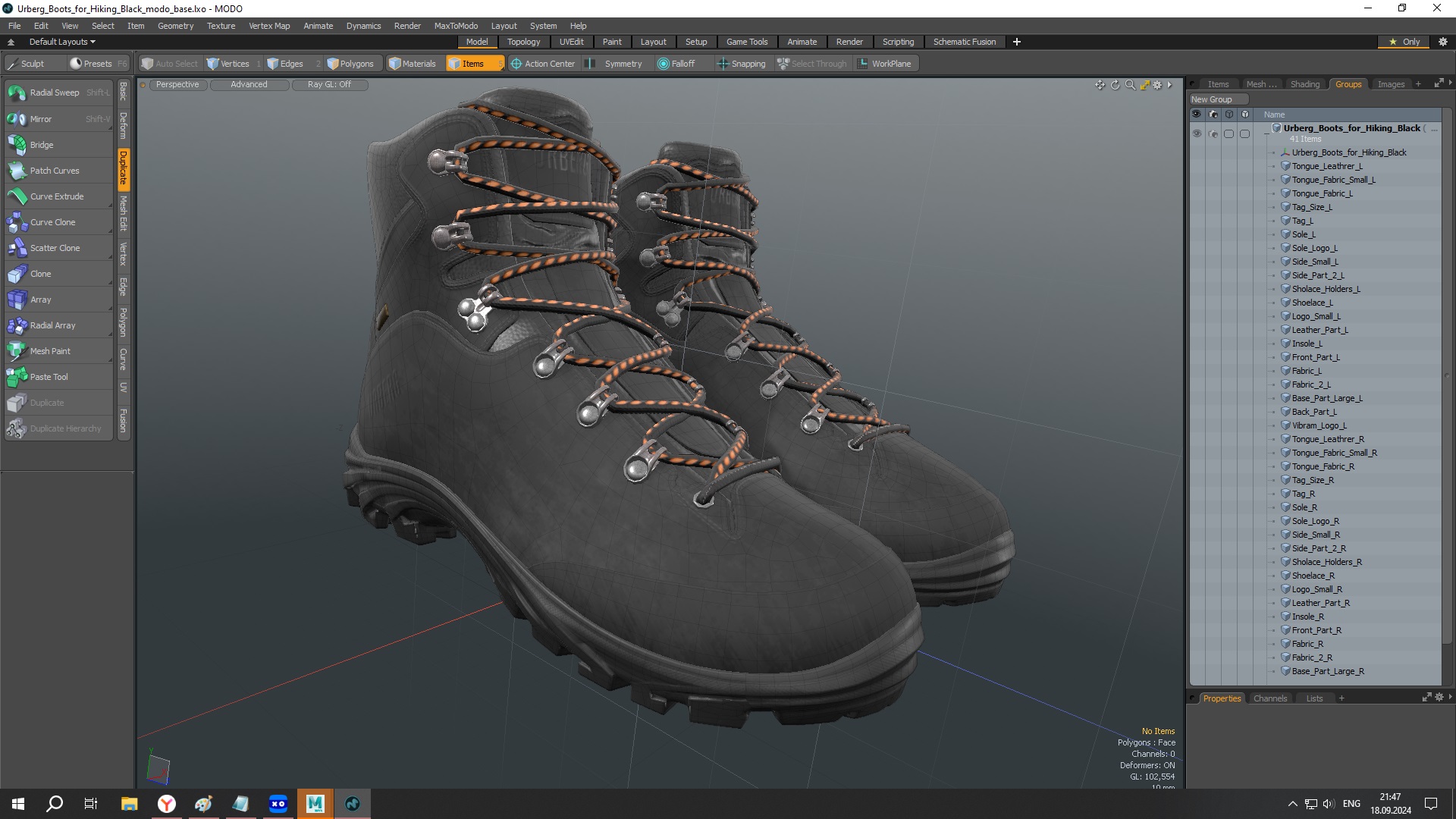Open the Texture menu
Image resolution: width=1456 pixels, height=819 pixels.
point(221,26)
